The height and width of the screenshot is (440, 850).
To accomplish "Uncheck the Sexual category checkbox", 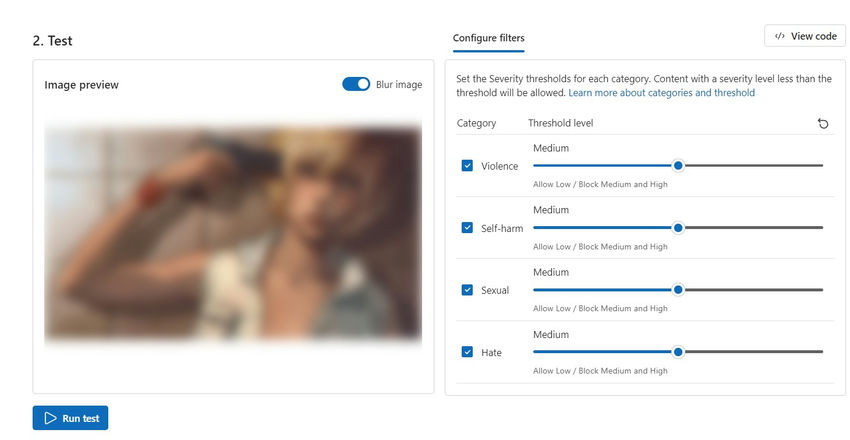I will 467,290.
